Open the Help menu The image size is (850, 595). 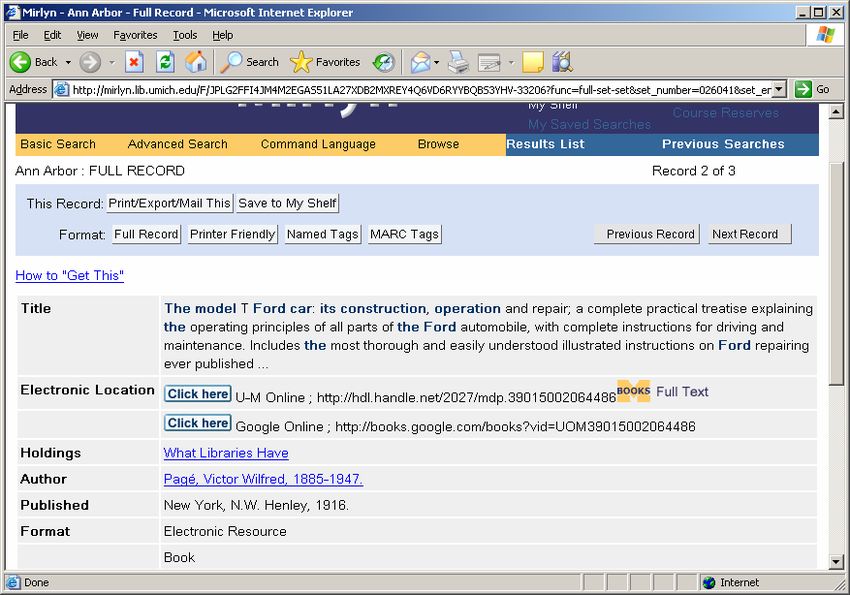(222, 35)
